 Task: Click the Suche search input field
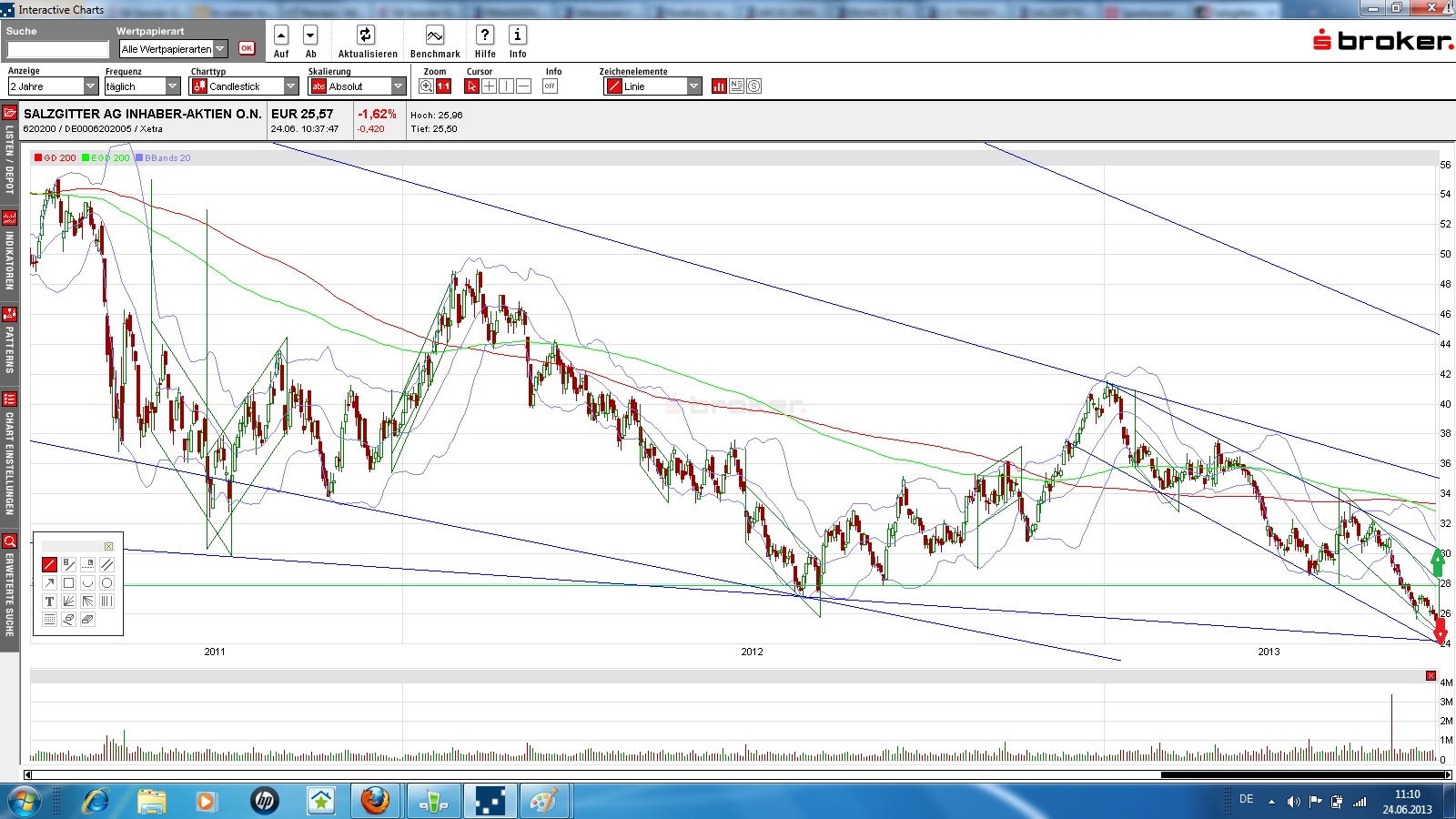coord(58,49)
